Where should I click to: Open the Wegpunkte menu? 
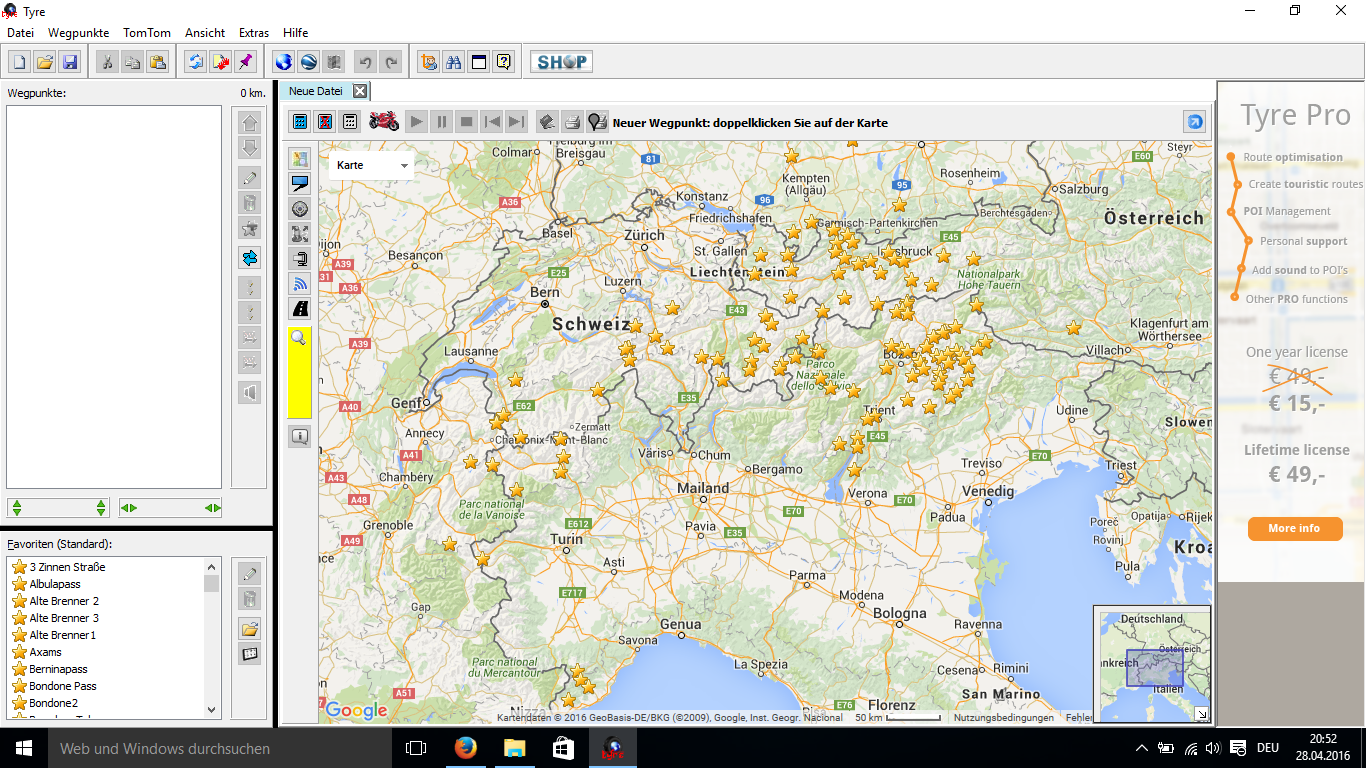[x=79, y=33]
